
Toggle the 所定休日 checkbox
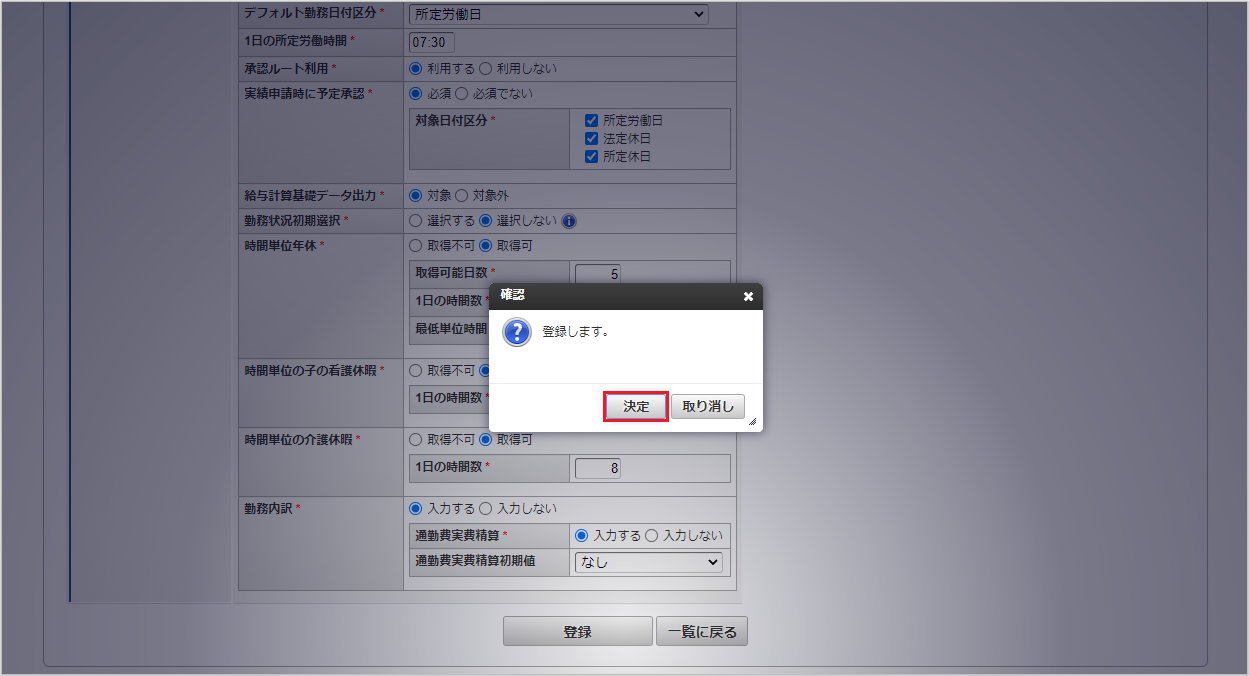click(x=591, y=157)
